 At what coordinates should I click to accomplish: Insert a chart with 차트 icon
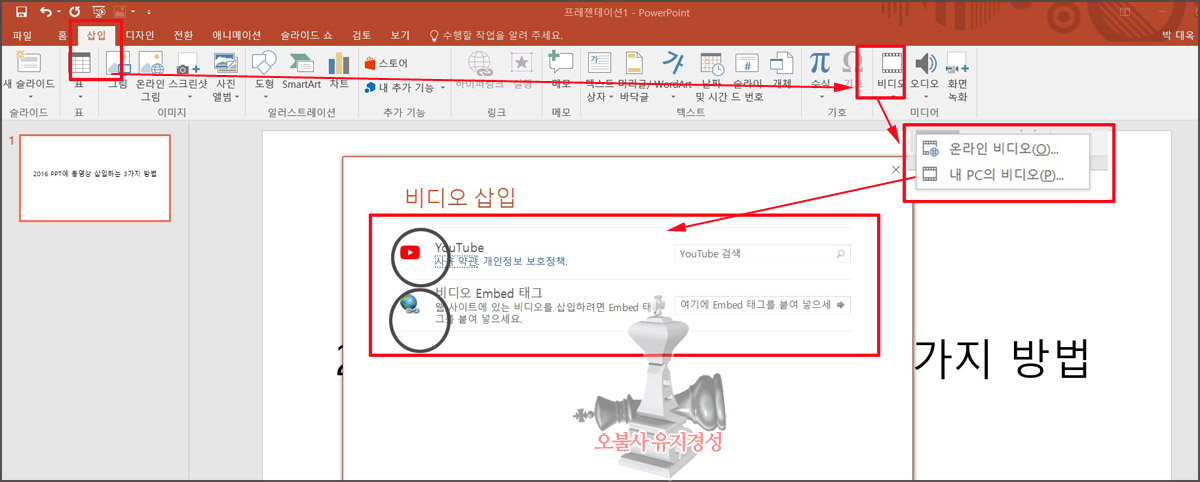(x=339, y=64)
